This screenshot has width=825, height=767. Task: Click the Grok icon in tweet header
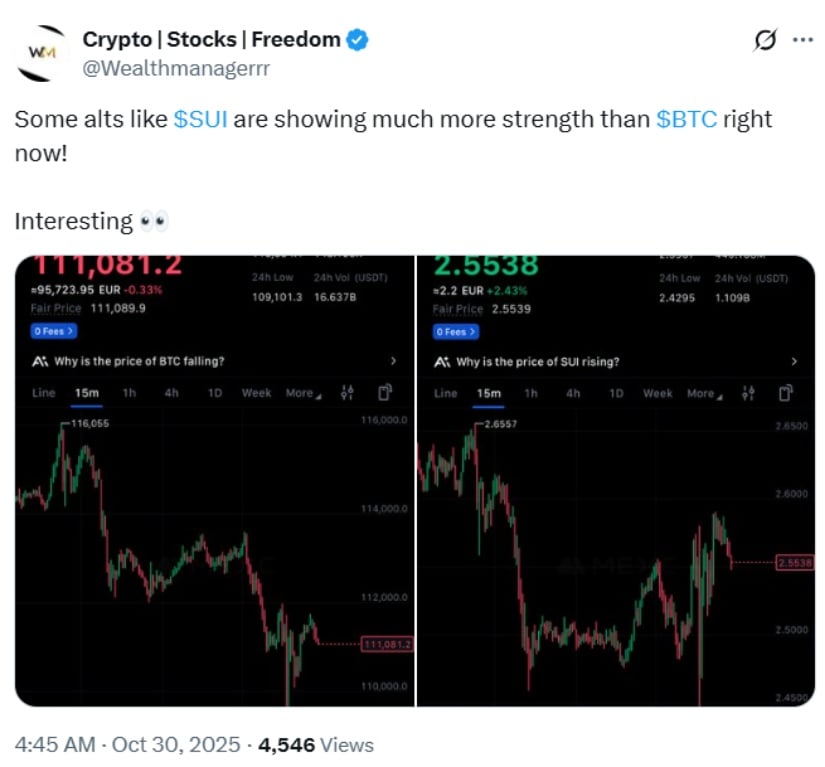[x=765, y=41]
